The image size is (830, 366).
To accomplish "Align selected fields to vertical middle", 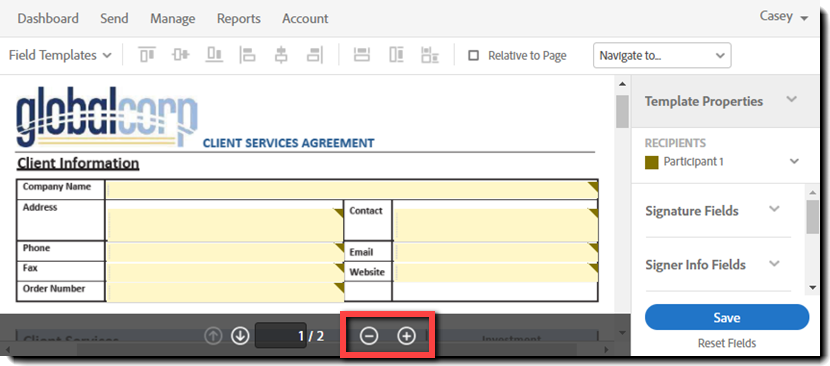I will 181,55.
